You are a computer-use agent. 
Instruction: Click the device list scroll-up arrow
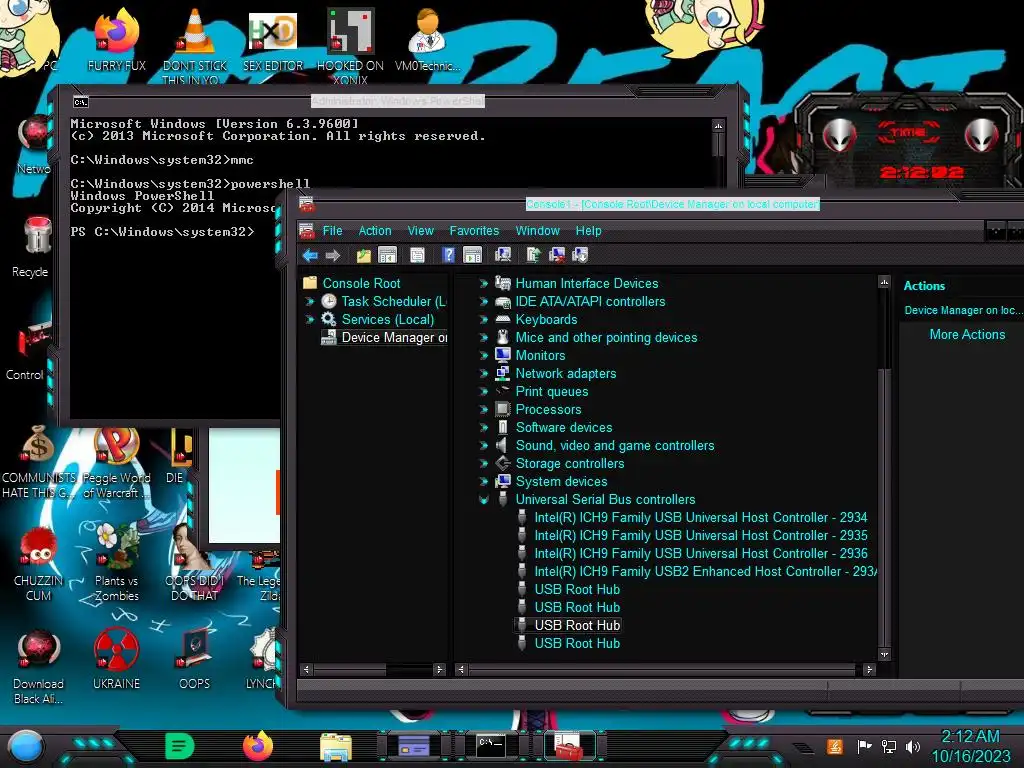click(x=884, y=282)
